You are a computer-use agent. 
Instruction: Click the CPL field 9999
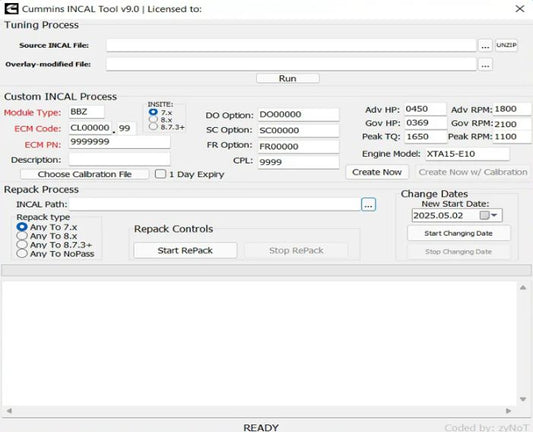pos(298,162)
